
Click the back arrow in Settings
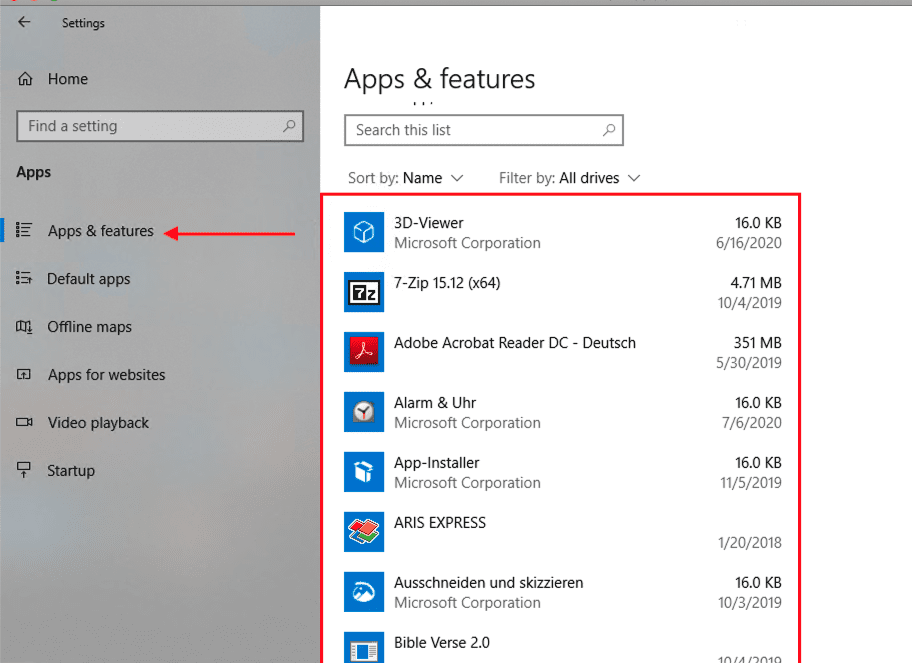coord(24,22)
